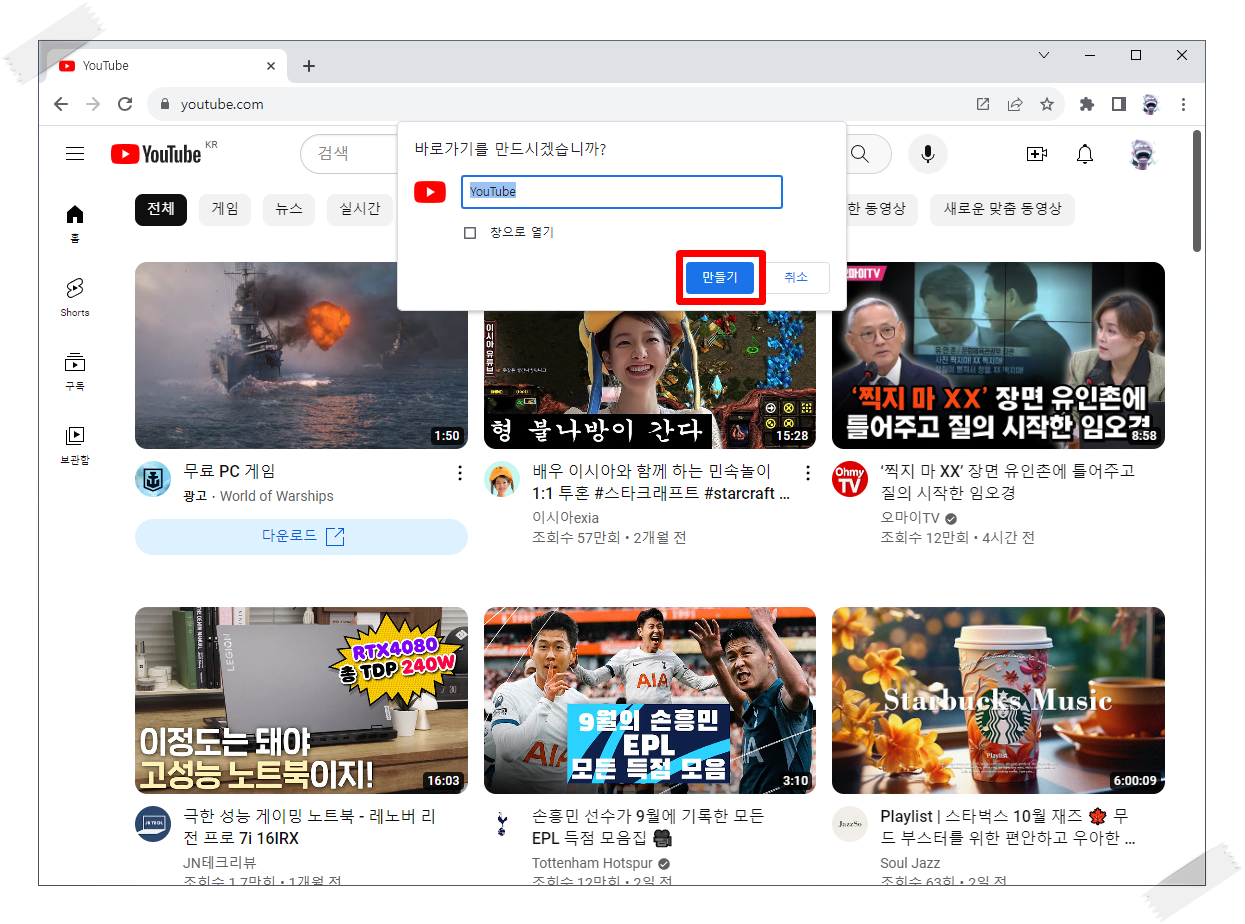Select the 게임 filter chip
Screen dimensions: 1245x924
tap(225, 210)
